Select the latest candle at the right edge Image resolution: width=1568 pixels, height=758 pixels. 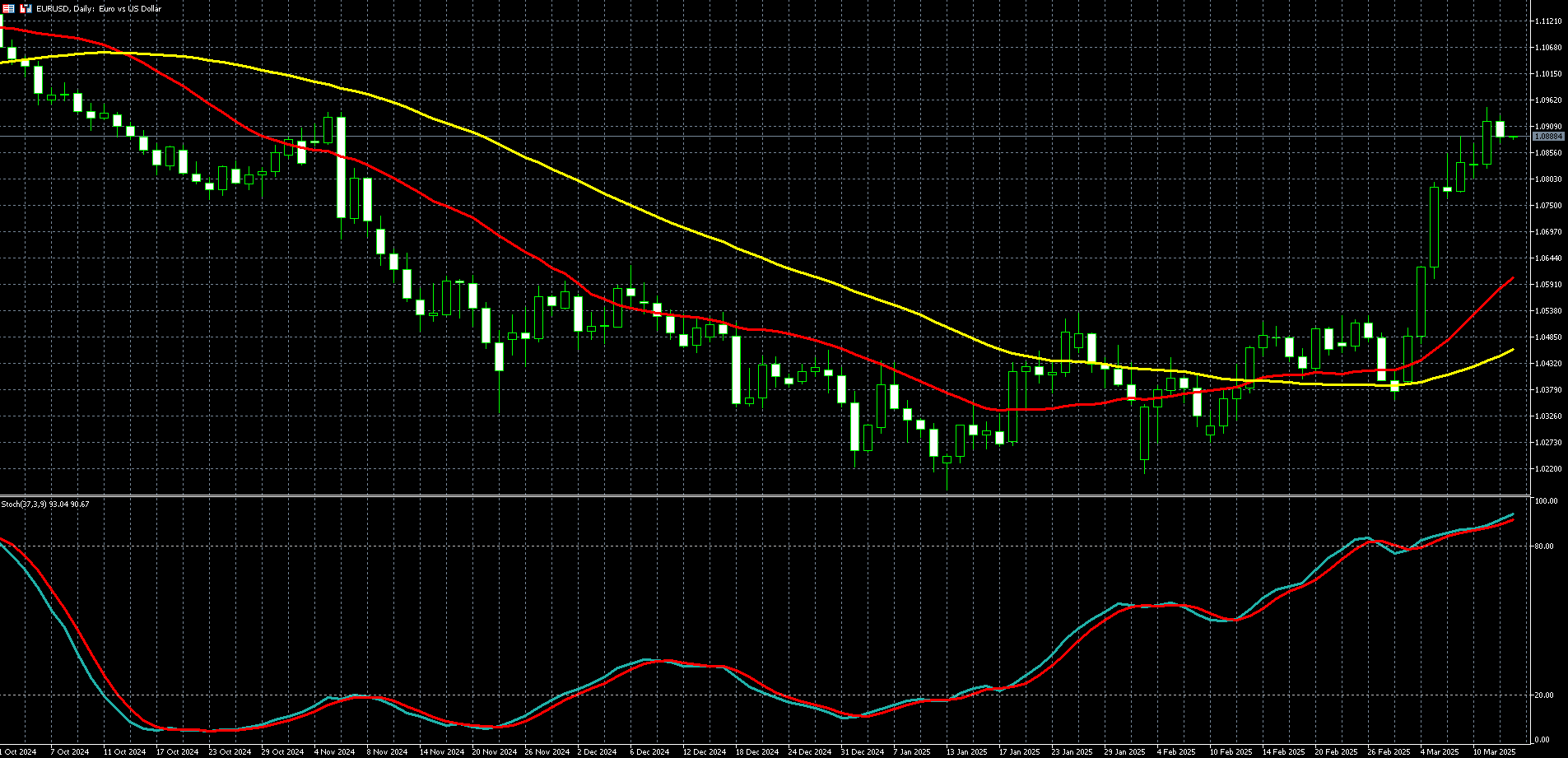pyautogui.click(x=1513, y=137)
